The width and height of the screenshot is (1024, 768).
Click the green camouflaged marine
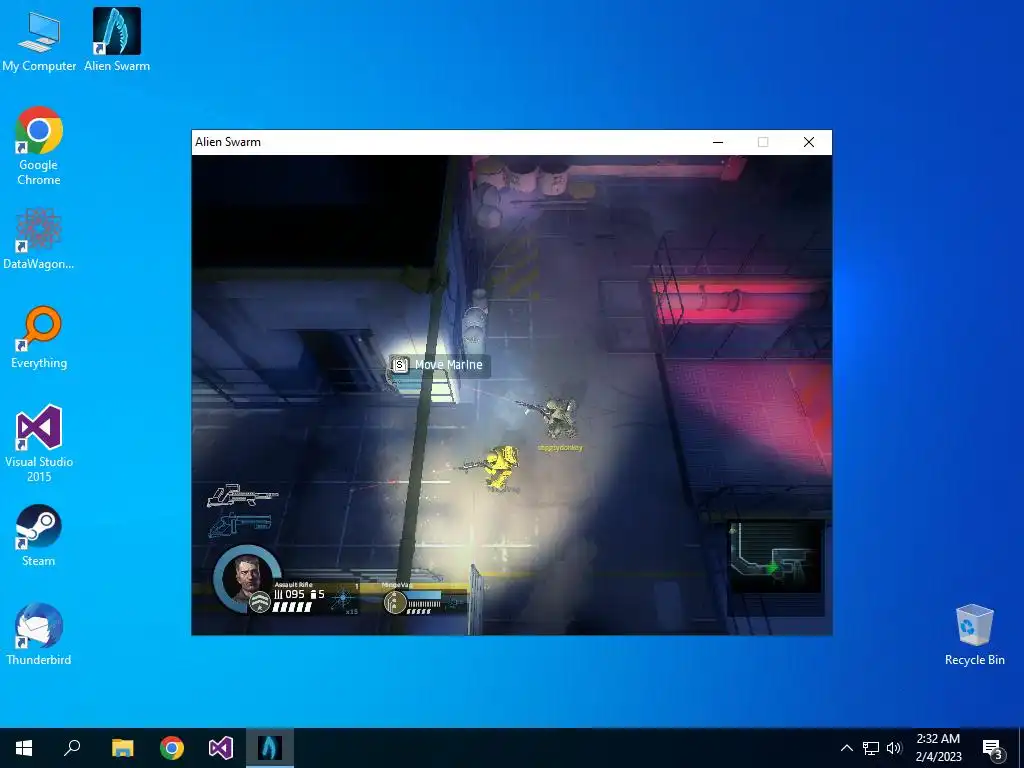tap(560, 417)
